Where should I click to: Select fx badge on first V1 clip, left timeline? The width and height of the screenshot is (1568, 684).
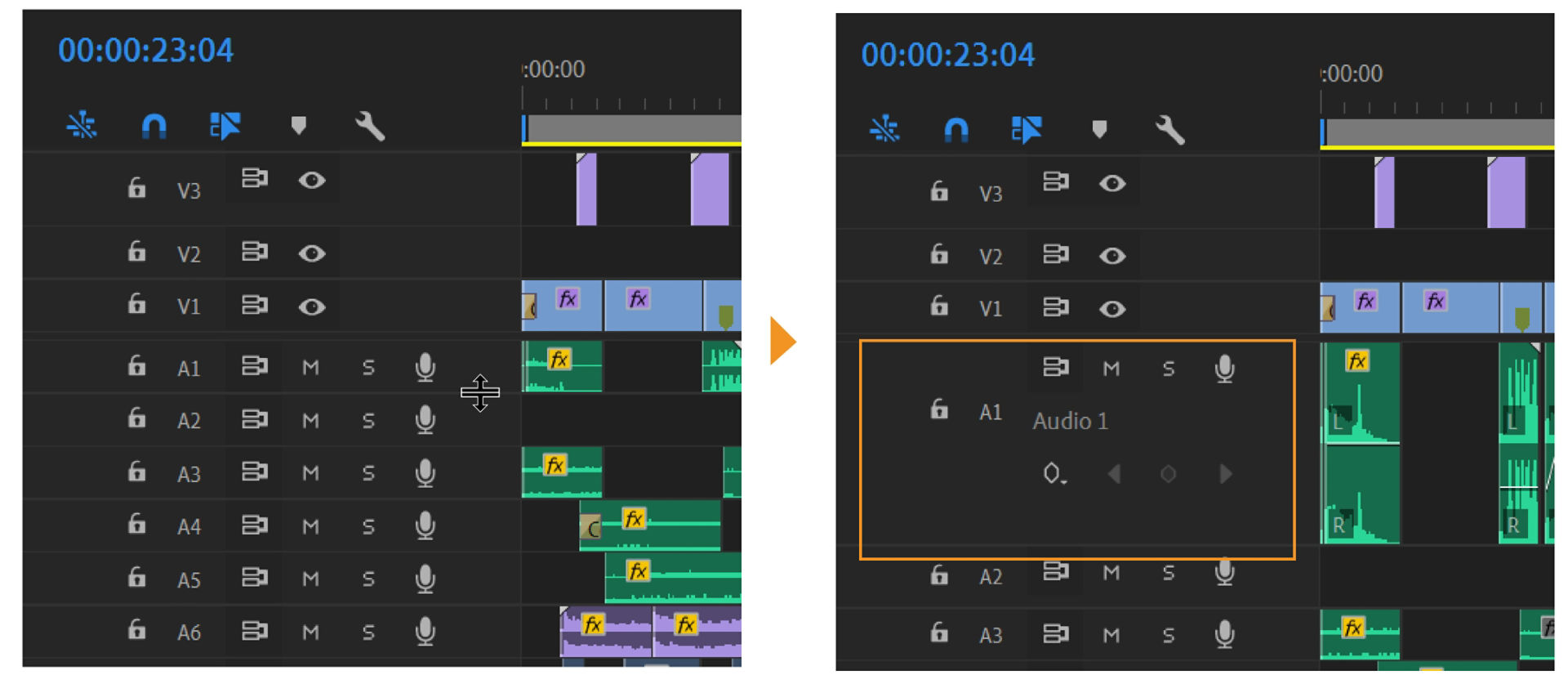pyautogui.click(x=568, y=299)
